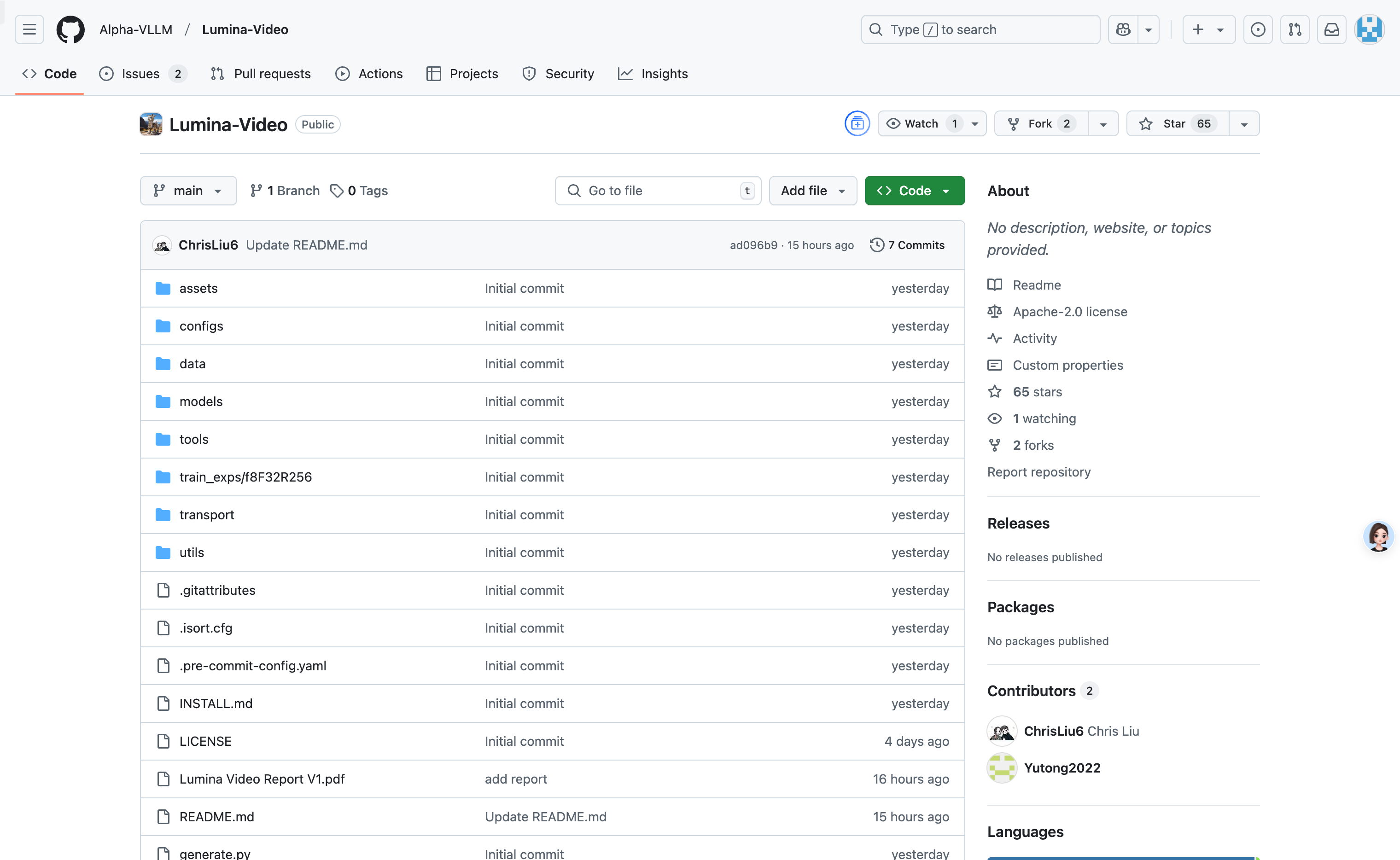Viewport: 1400px width, 860px height.
Task: Switch to the Pull requests tab
Action: pyautogui.click(x=261, y=74)
